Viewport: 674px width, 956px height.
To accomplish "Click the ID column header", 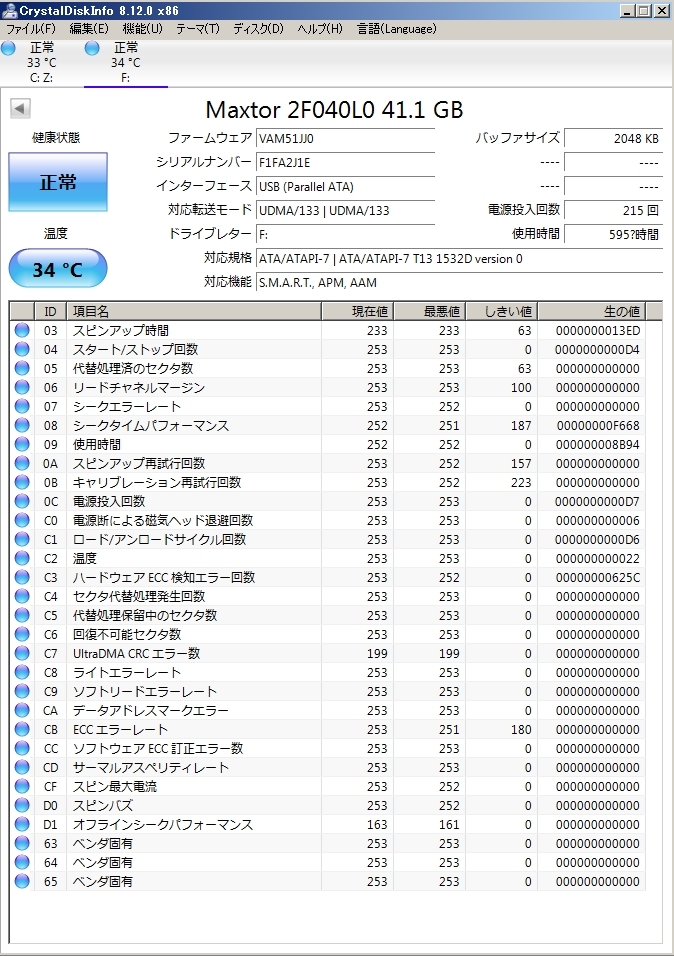I will coord(51,312).
